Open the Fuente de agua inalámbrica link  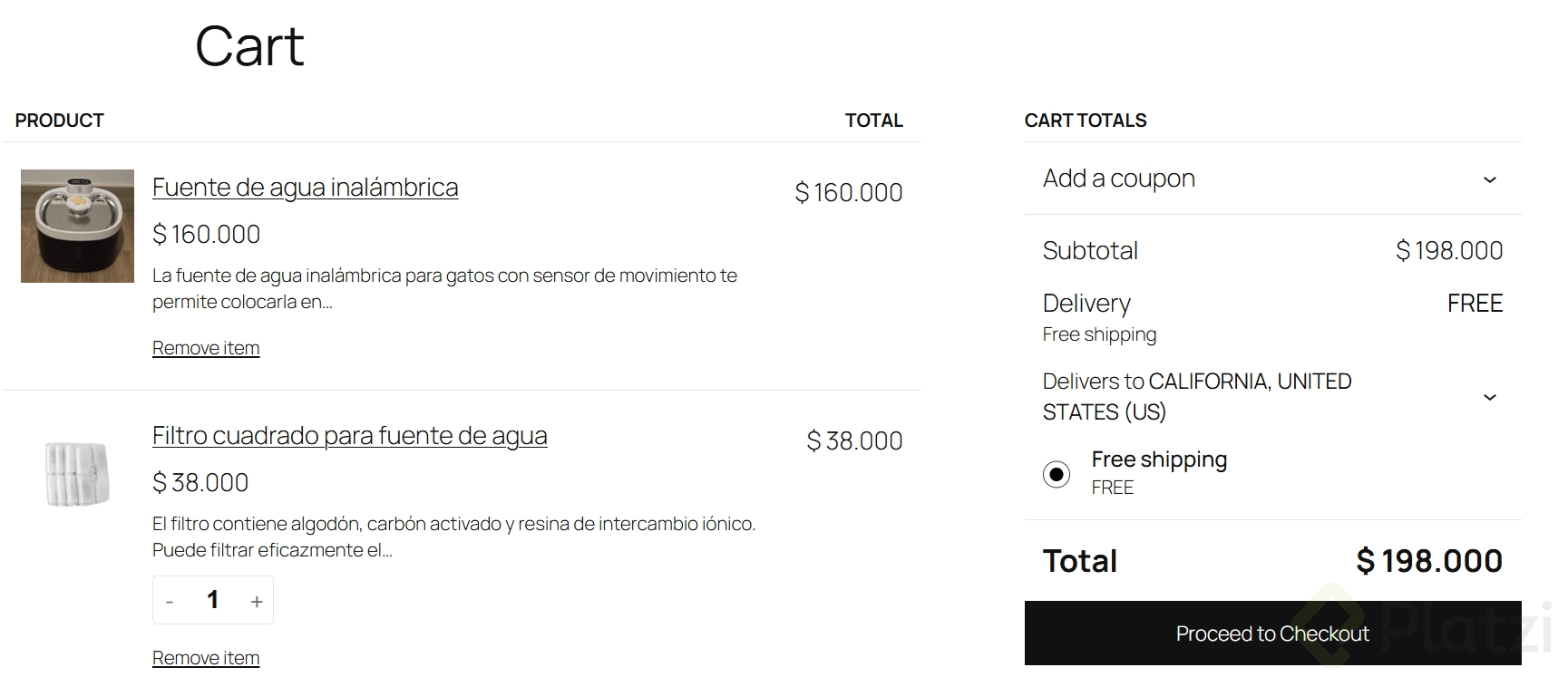[305, 188]
